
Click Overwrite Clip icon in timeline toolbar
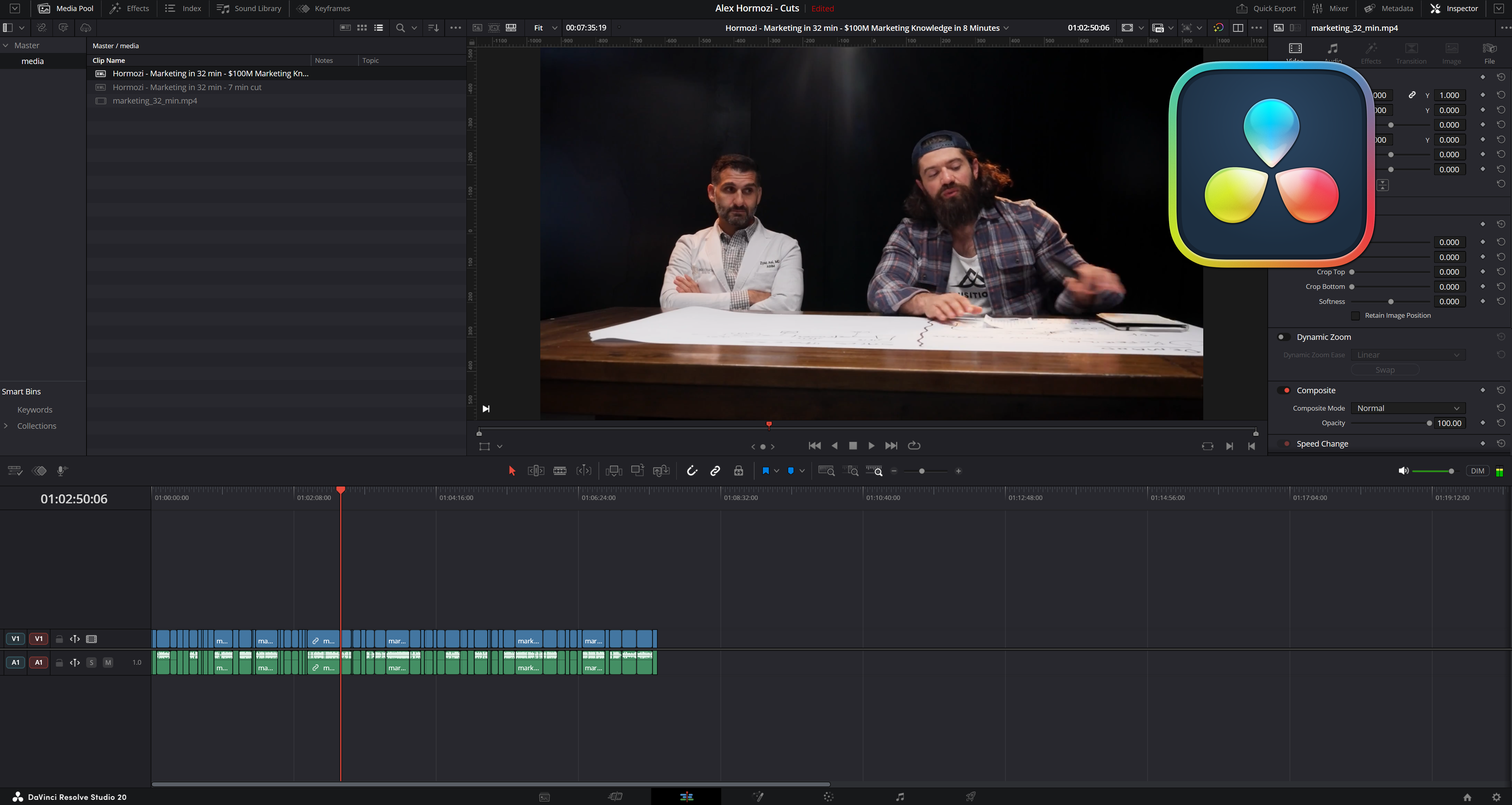click(637, 471)
